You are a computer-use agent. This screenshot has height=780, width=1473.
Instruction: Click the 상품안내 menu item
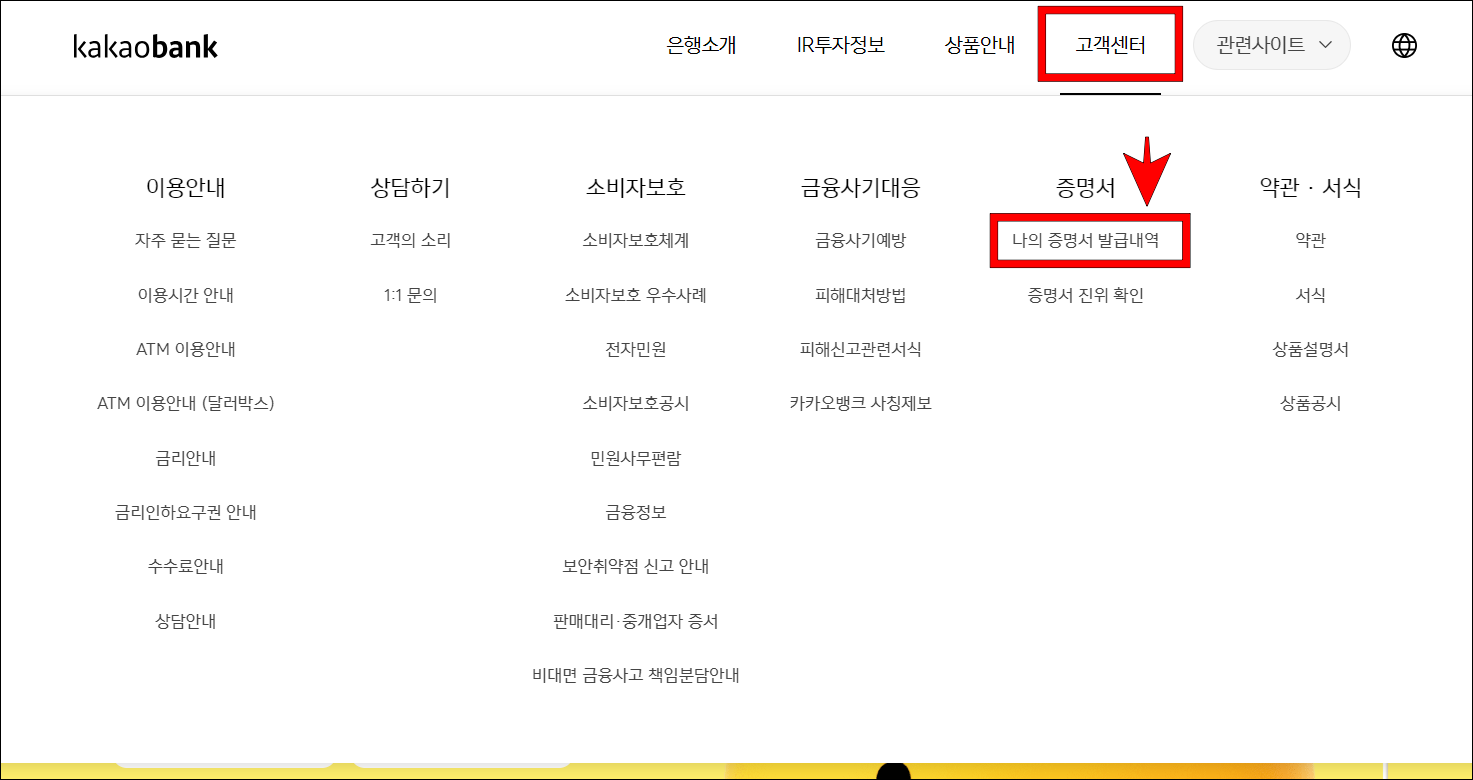pos(980,44)
